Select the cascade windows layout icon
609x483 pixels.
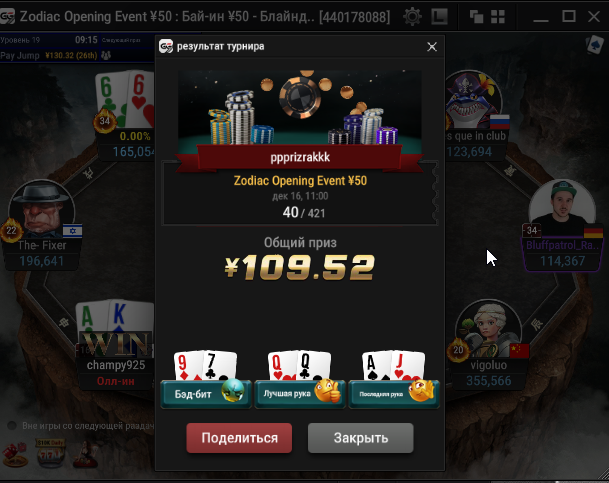point(476,17)
